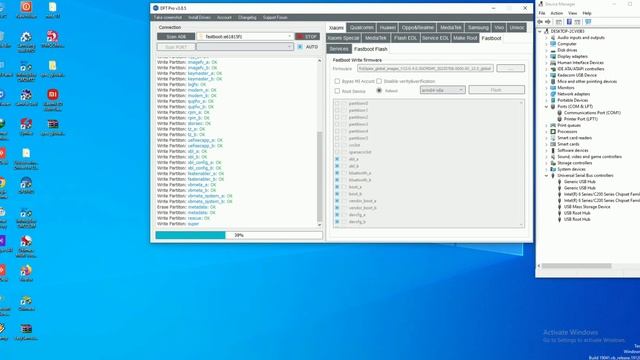Select the Monitors category icon
640x360 pixels.
[x=553, y=88]
